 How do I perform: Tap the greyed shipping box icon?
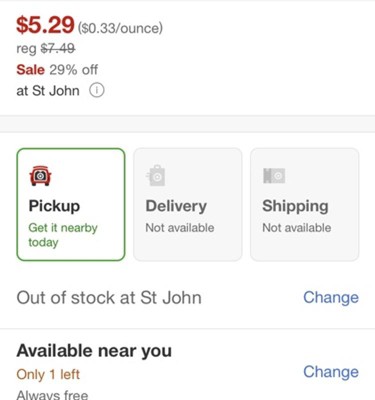coord(274,175)
